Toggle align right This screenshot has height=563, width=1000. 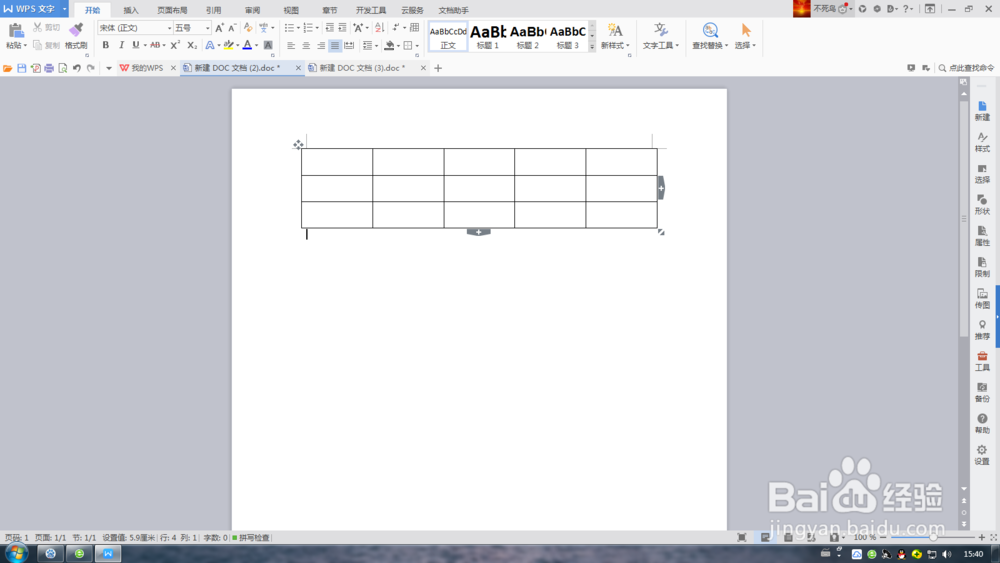tap(321, 45)
